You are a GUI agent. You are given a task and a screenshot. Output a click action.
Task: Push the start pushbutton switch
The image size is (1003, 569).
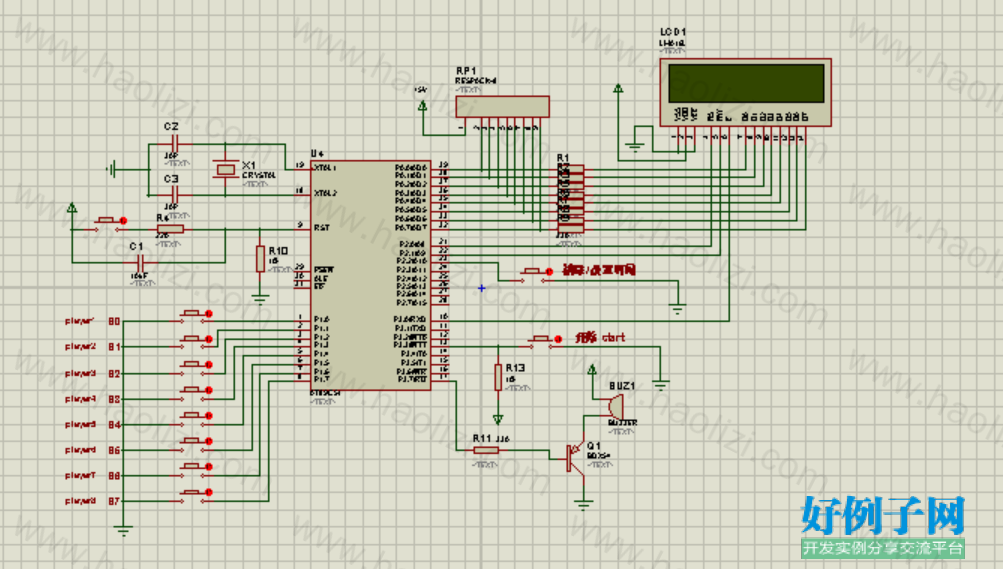point(544,341)
